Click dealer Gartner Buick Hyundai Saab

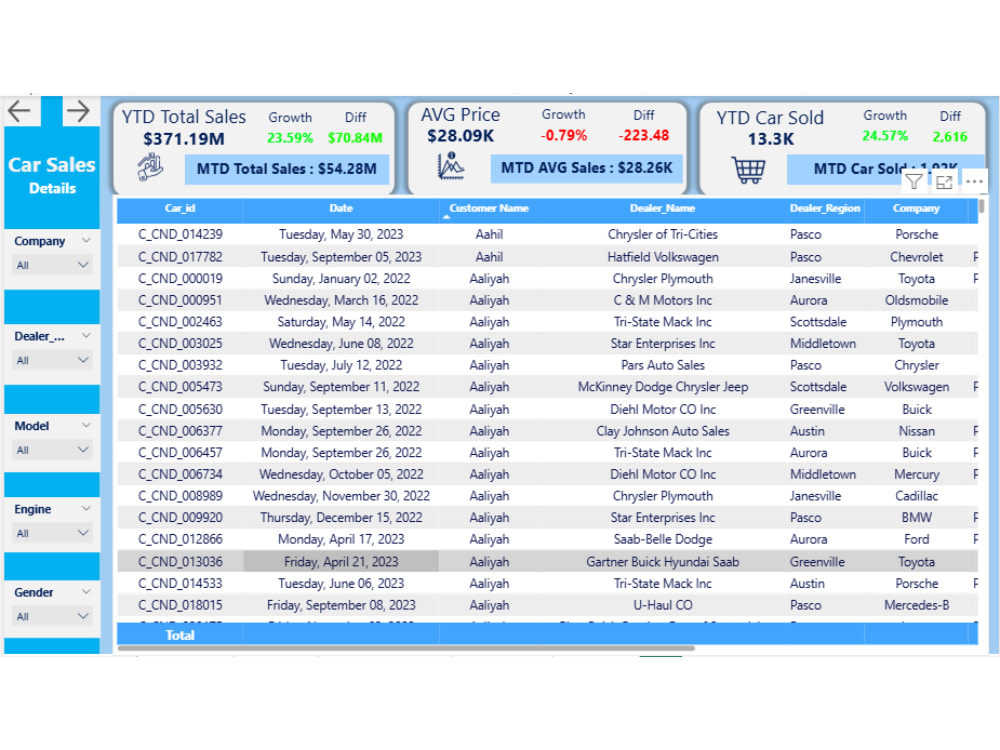663,562
